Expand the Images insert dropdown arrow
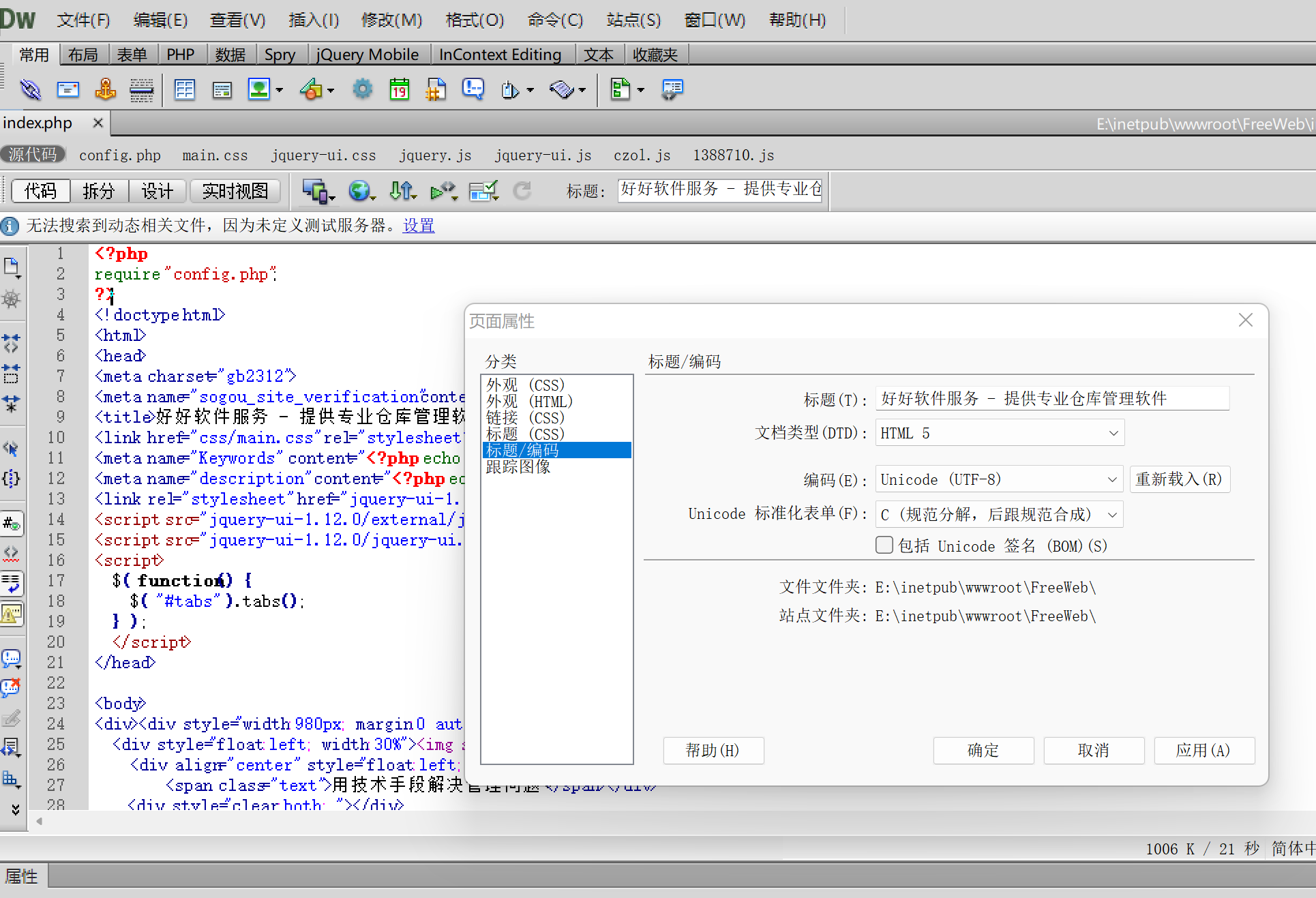Image resolution: width=1316 pixels, height=898 pixels. pyautogui.click(x=280, y=90)
